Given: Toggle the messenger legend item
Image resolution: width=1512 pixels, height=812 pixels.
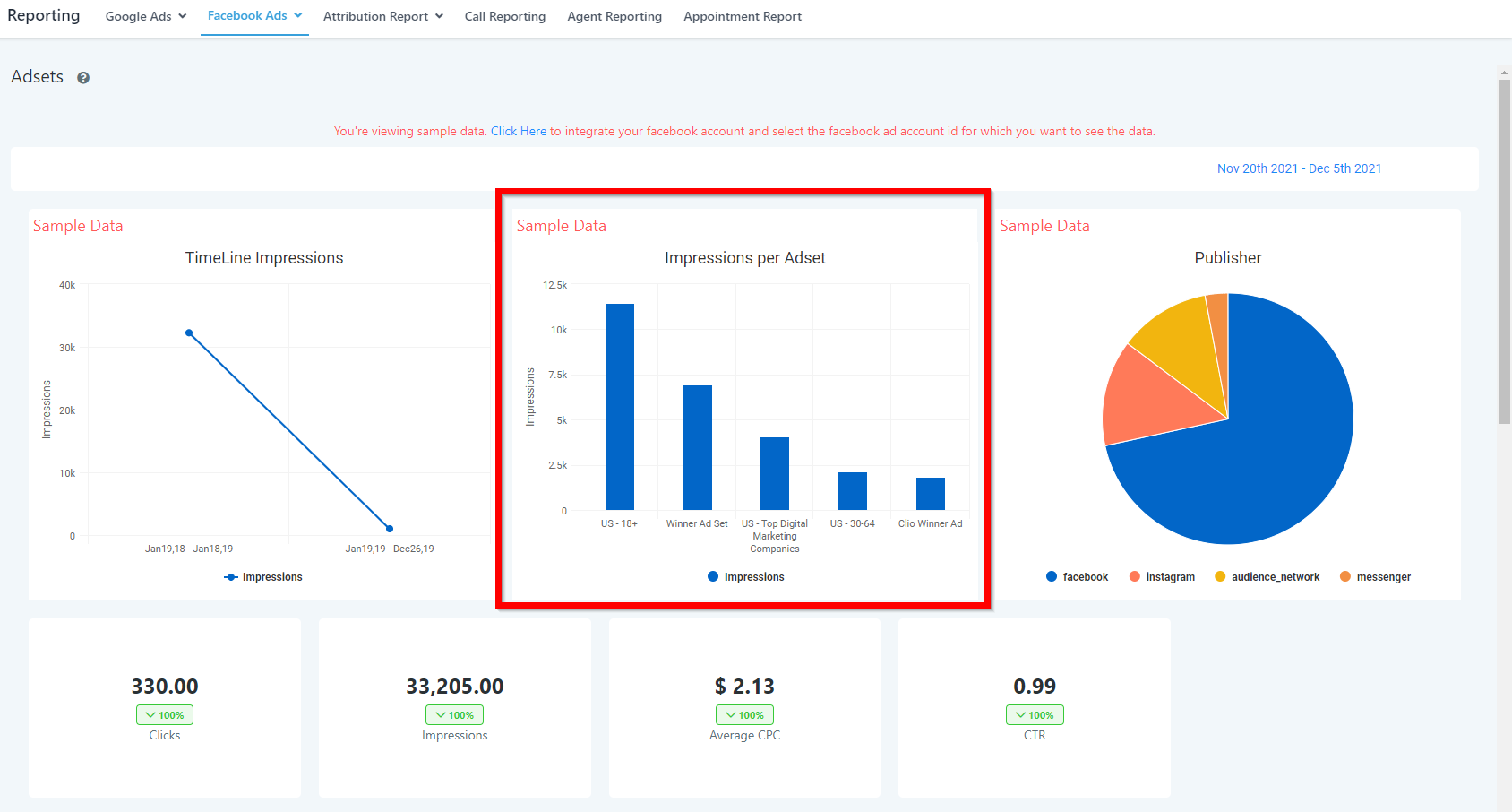Looking at the screenshot, I should pos(1375,577).
